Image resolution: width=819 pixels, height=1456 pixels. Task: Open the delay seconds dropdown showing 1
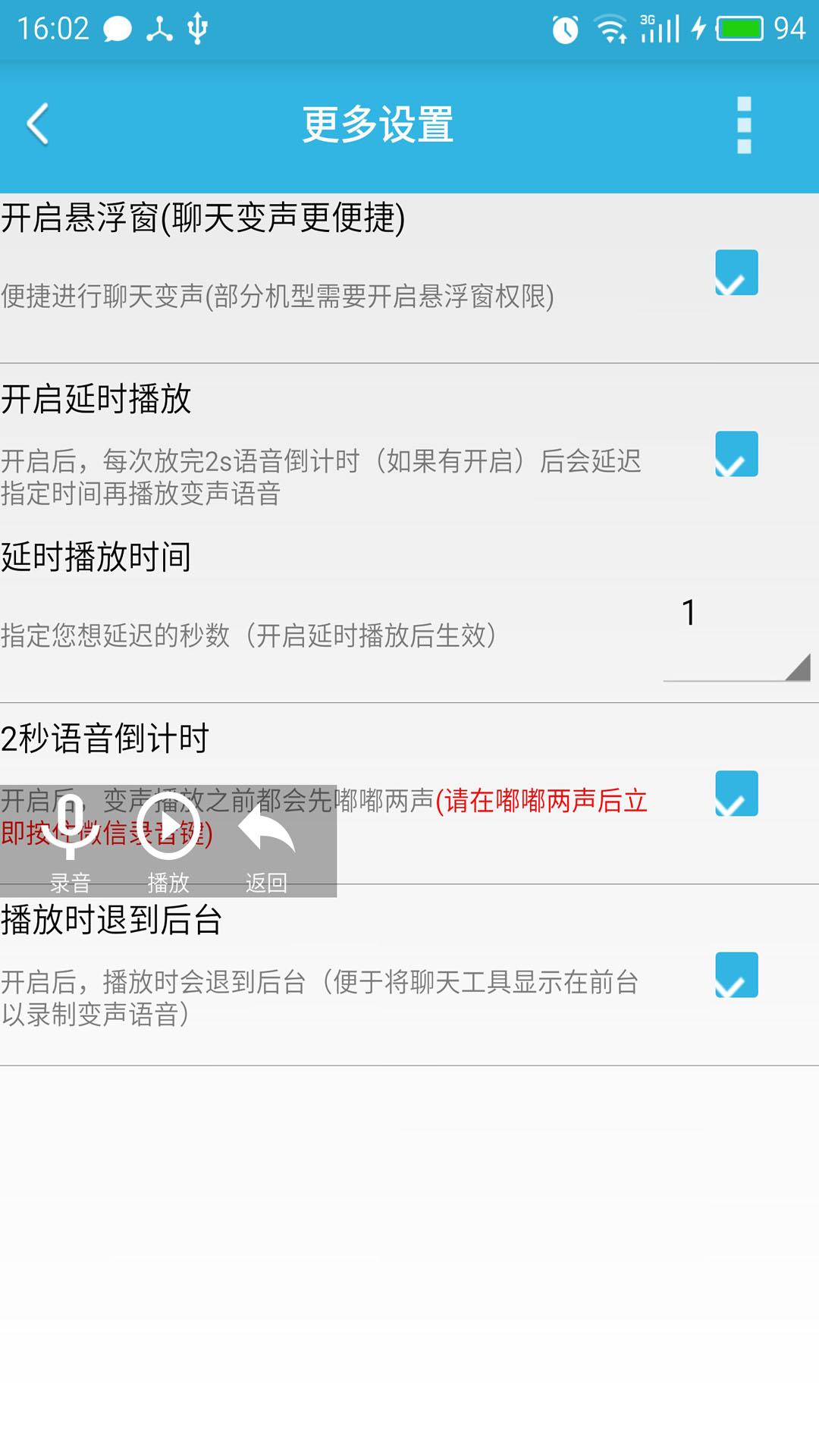pos(737,637)
